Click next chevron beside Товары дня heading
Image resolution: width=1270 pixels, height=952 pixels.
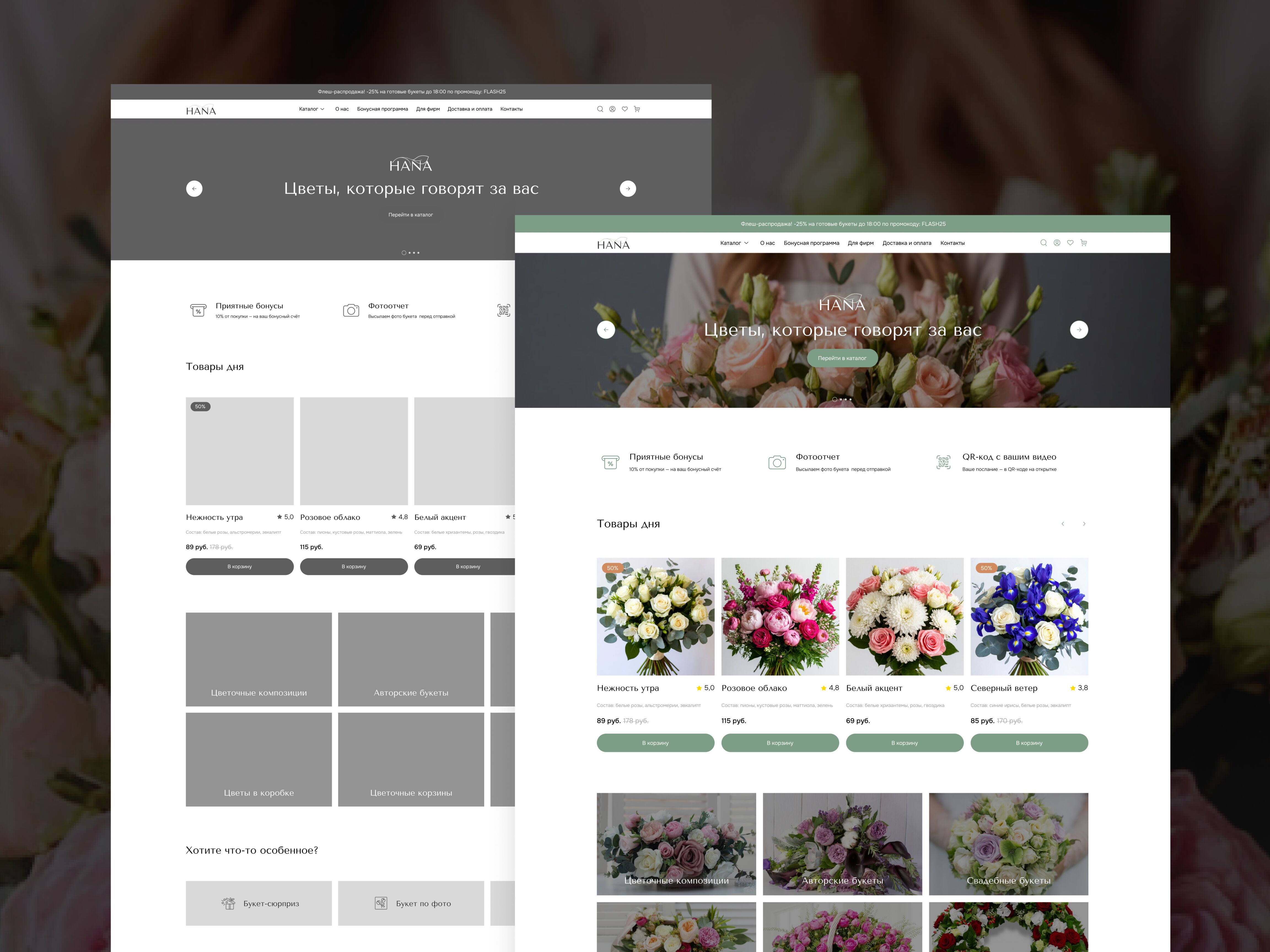[1084, 524]
